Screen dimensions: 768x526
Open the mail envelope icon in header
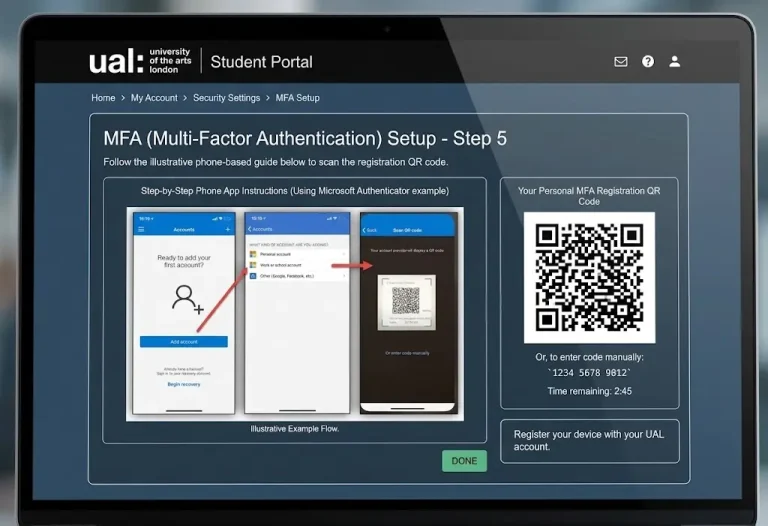621,61
